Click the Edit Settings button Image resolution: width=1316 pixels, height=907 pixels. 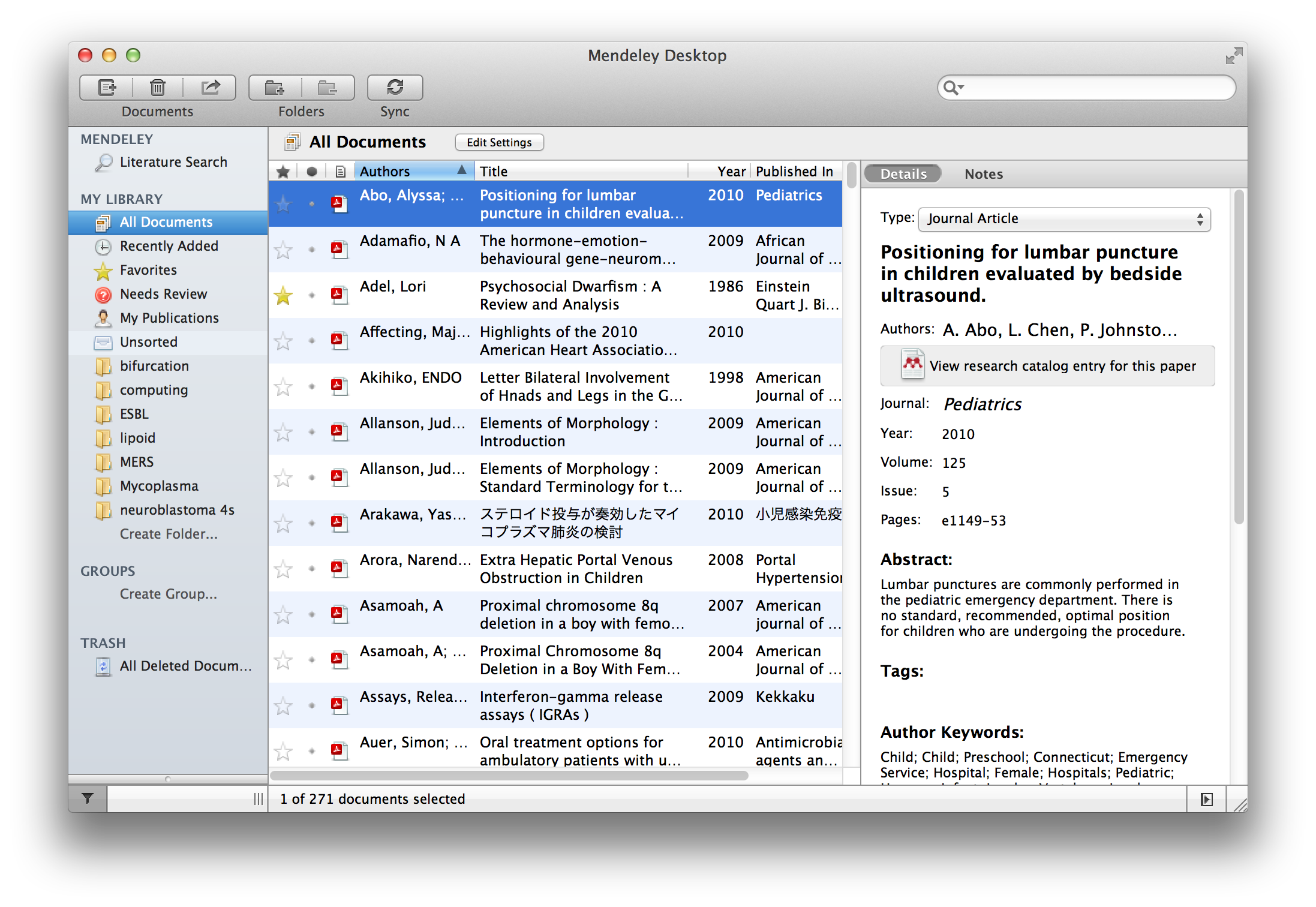pos(499,142)
